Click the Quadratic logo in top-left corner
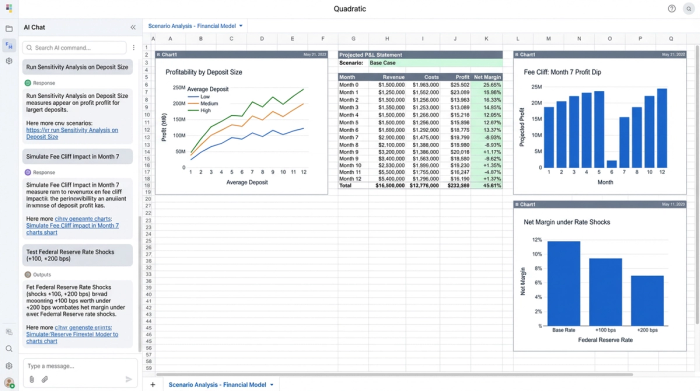 (9, 8)
